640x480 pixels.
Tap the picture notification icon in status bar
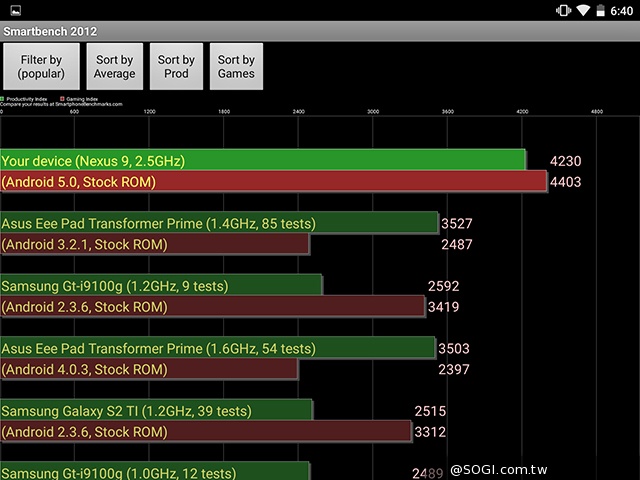click(x=15, y=9)
